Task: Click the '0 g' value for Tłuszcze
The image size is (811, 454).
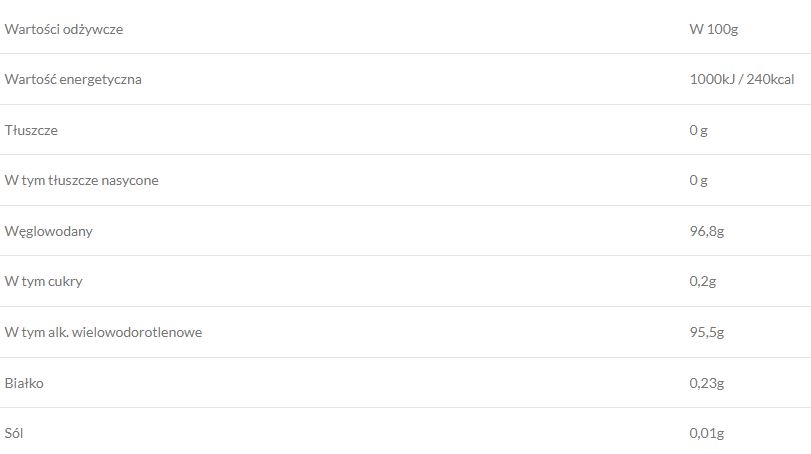Action: click(698, 130)
